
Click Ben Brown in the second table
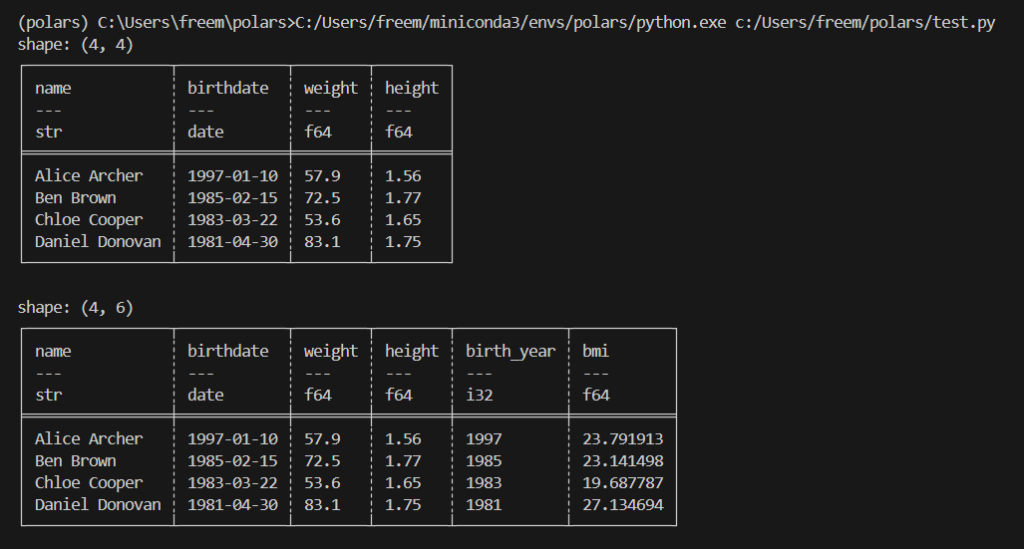pyautogui.click(x=76, y=461)
